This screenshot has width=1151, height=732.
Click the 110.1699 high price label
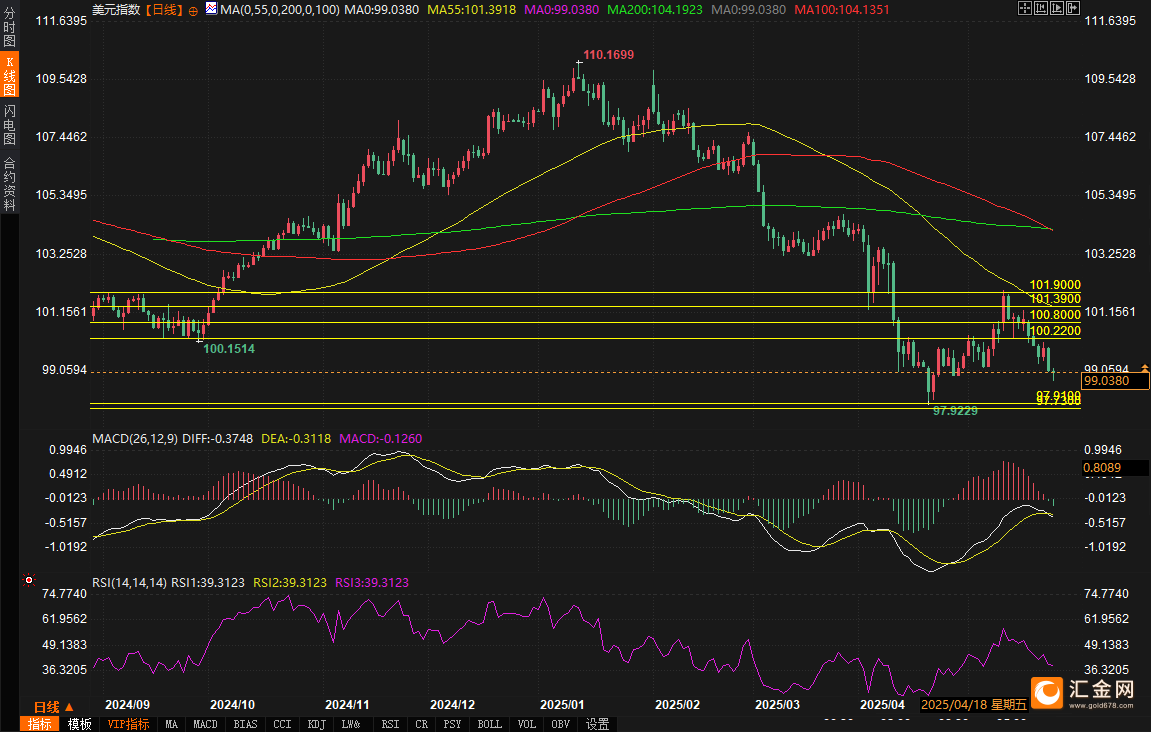pos(609,55)
